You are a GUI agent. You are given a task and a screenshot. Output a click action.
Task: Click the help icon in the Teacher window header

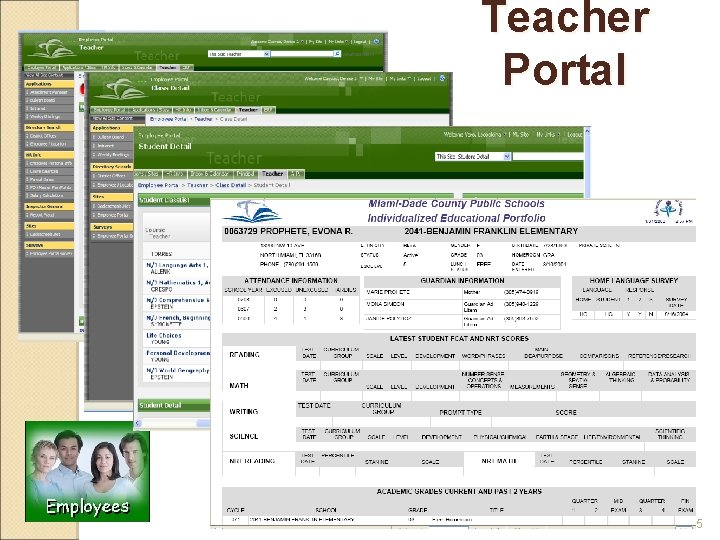tap(376, 41)
